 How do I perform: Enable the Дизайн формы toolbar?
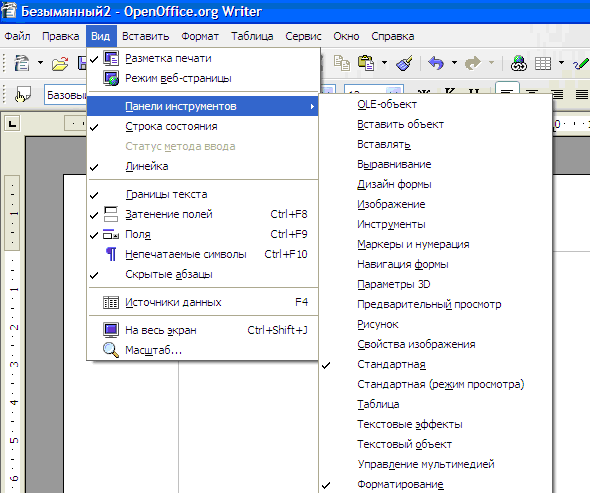pyautogui.click(x=436, y=184)
